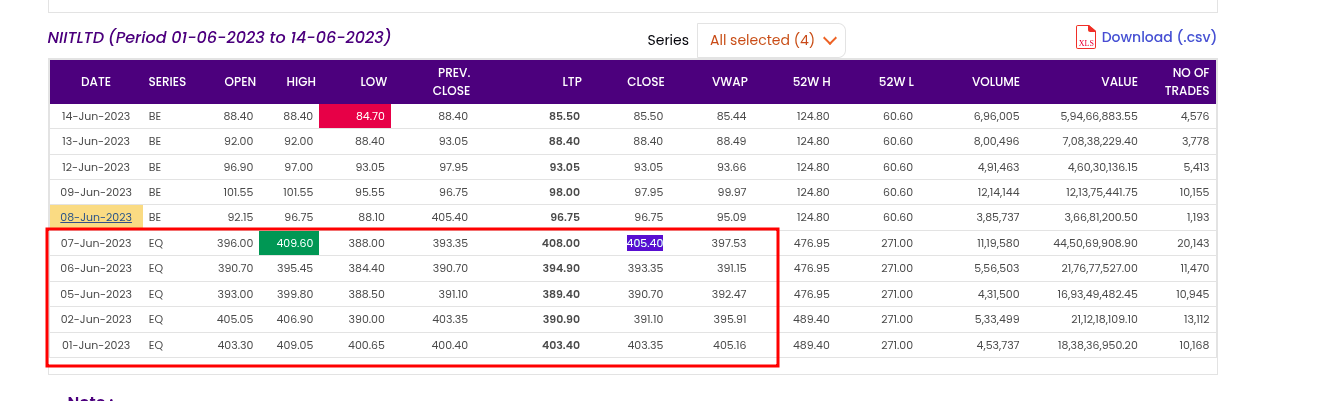The height and width of the screenshot is (401, 1333).
Task: Click the XLS file icon
Action: [x=1086, y=38]
